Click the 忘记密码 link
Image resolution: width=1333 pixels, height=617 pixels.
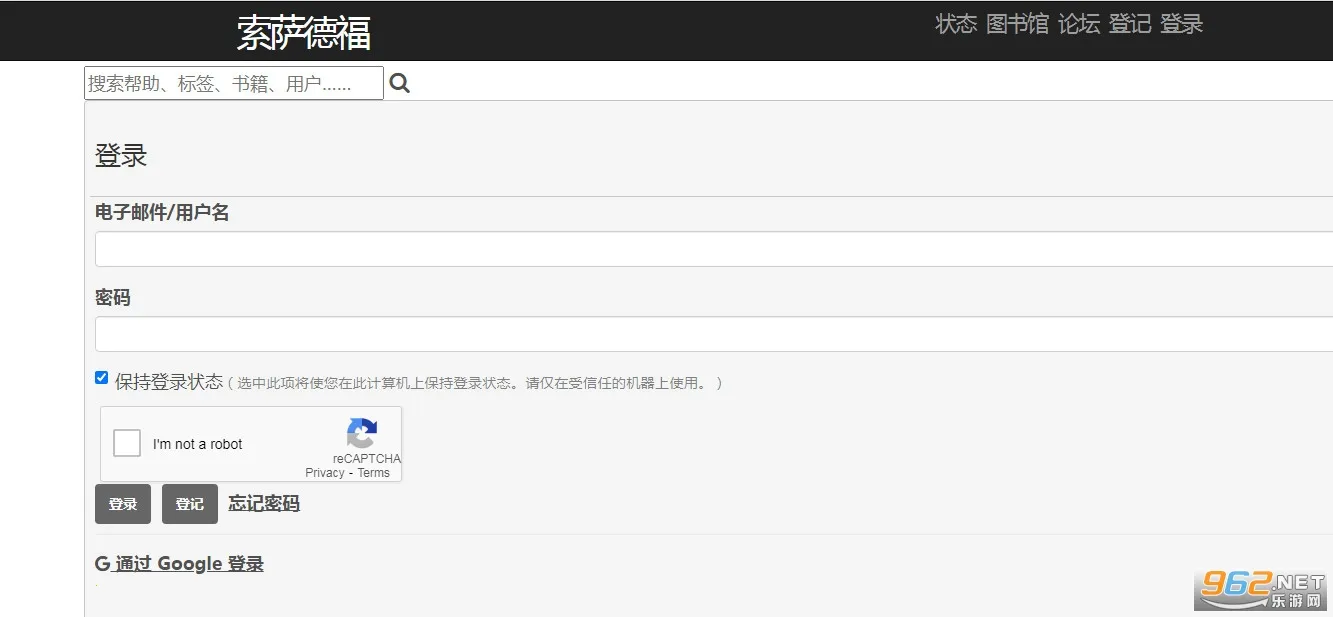point(263,503)
